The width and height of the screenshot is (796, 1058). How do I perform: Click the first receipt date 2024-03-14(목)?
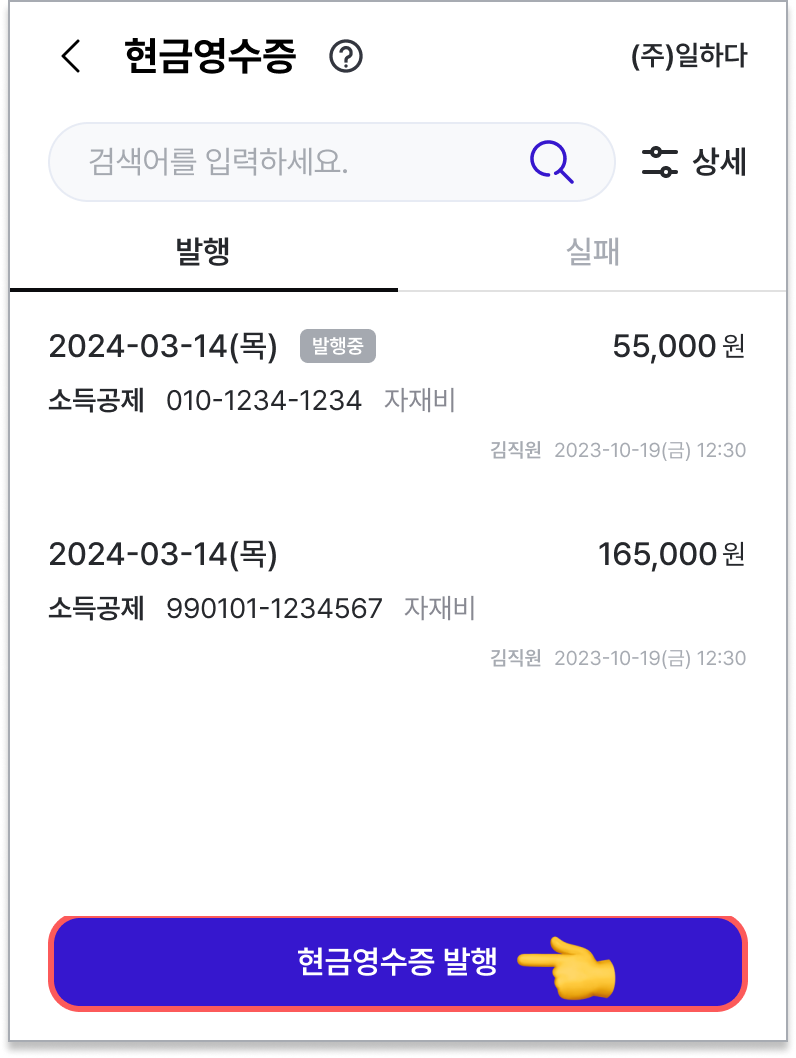[163, 346]
